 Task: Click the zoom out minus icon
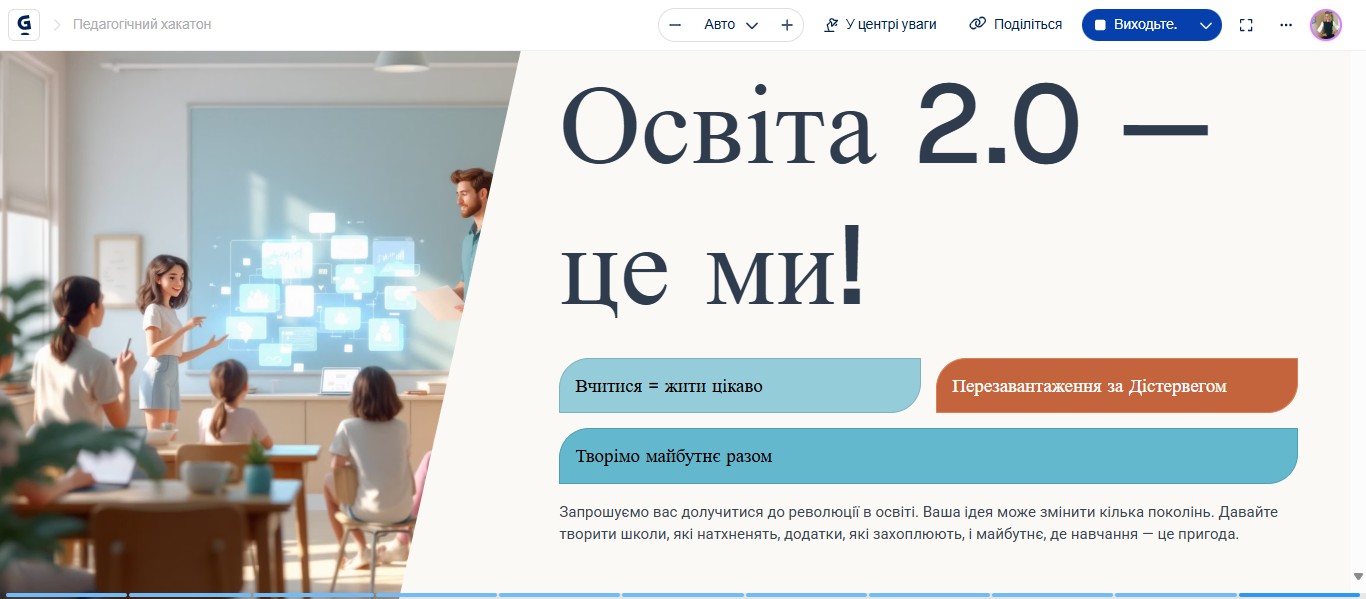675,25
